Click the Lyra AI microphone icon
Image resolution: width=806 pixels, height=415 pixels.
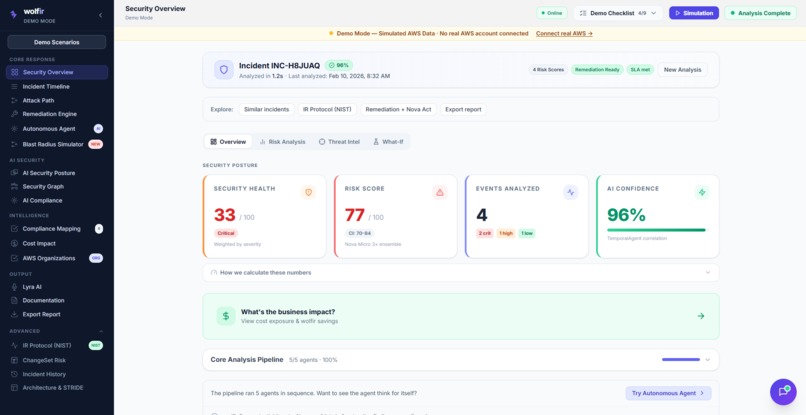click(x=14, y=287)
